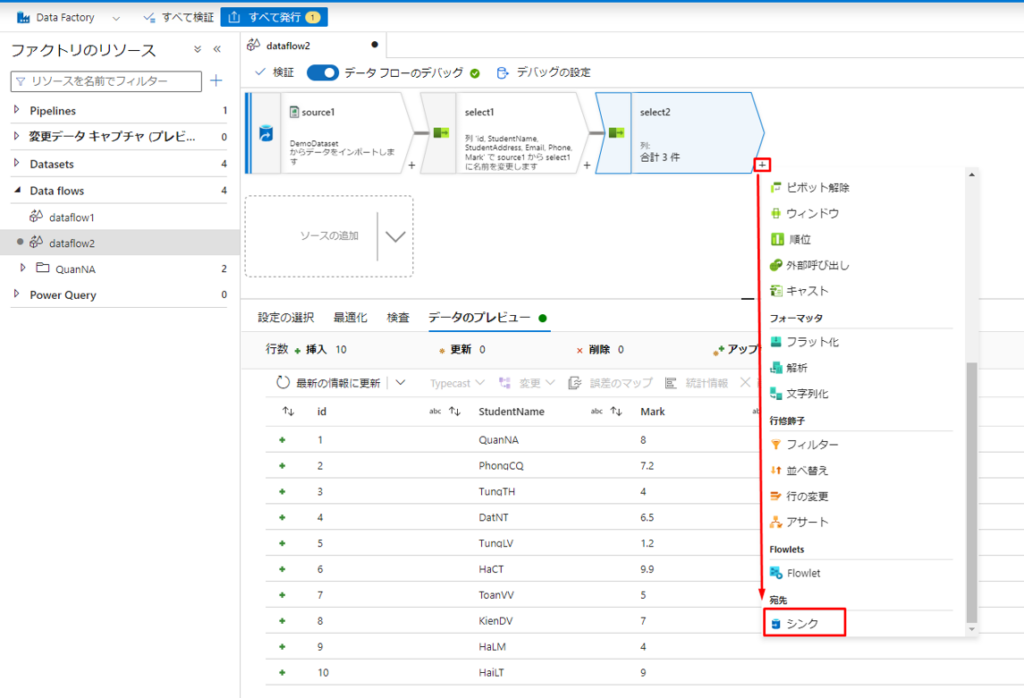Click the plus icon after select2

click(763, 163)
